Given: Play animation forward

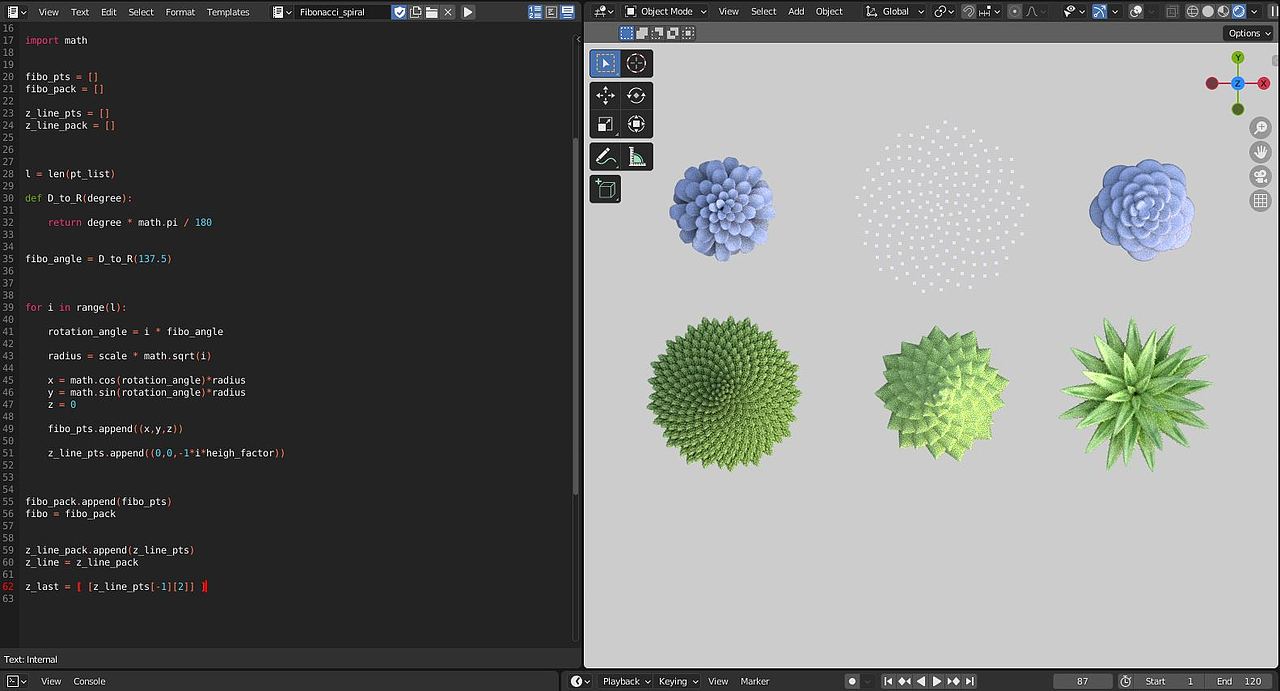Looking at the screenshot, I should [x=937, y=681].
